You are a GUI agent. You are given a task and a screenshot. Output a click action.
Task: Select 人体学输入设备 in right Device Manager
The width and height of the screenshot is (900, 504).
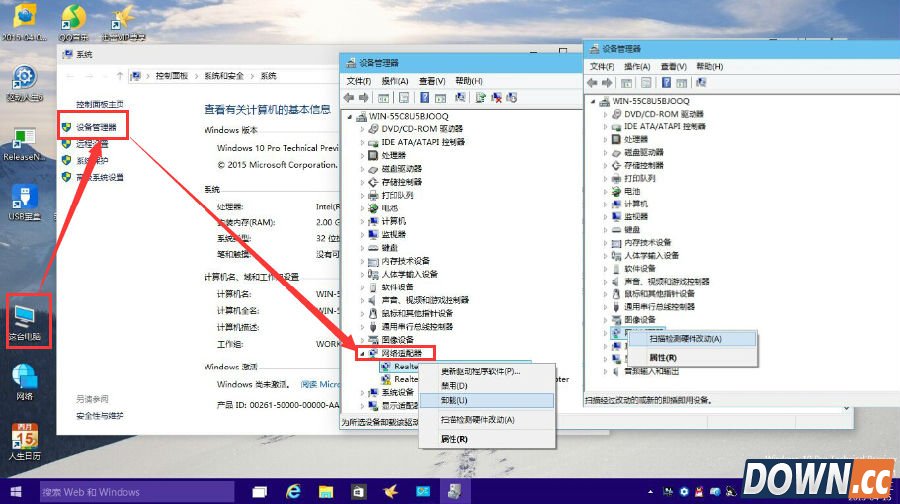[651, 255]
